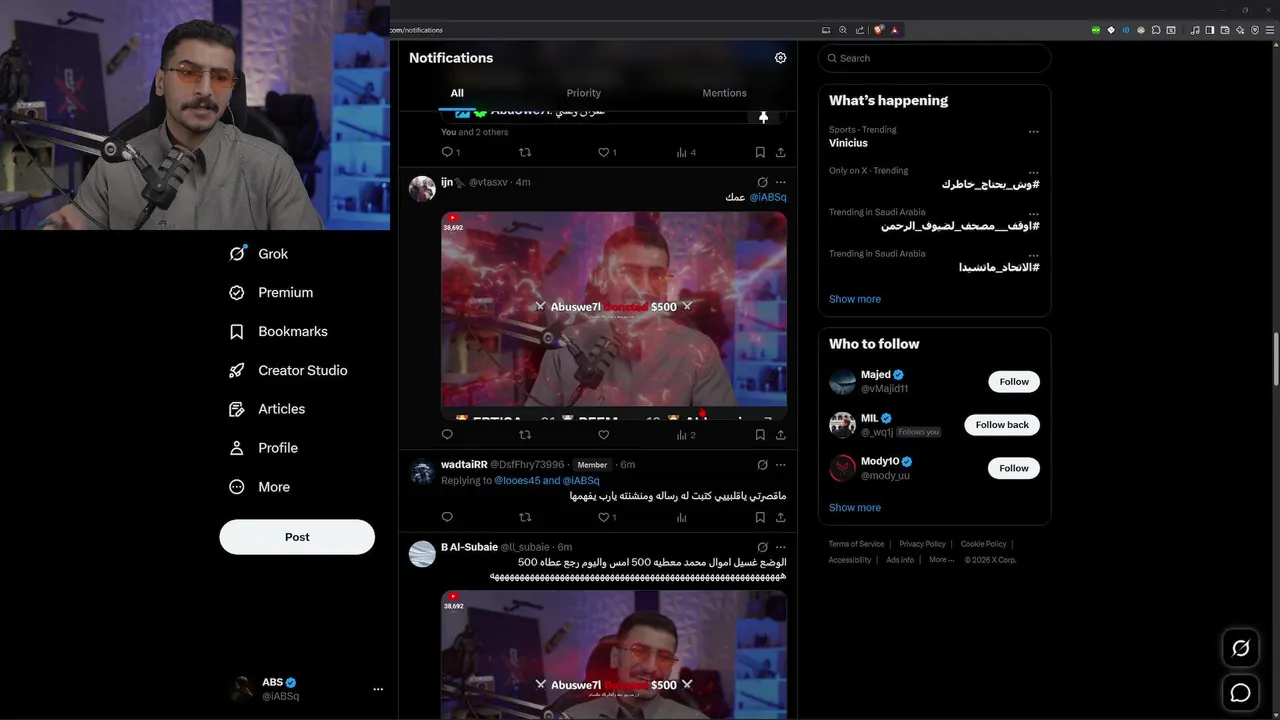Switch to All notifications tab
Viewport: 1280px width, 720px height.
[457, 93]
